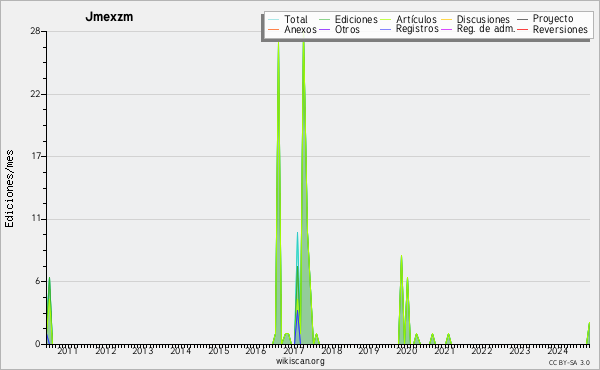Click the y-axis value 17
This screenshot has height=370, width=600.
[x=36, y=156]
